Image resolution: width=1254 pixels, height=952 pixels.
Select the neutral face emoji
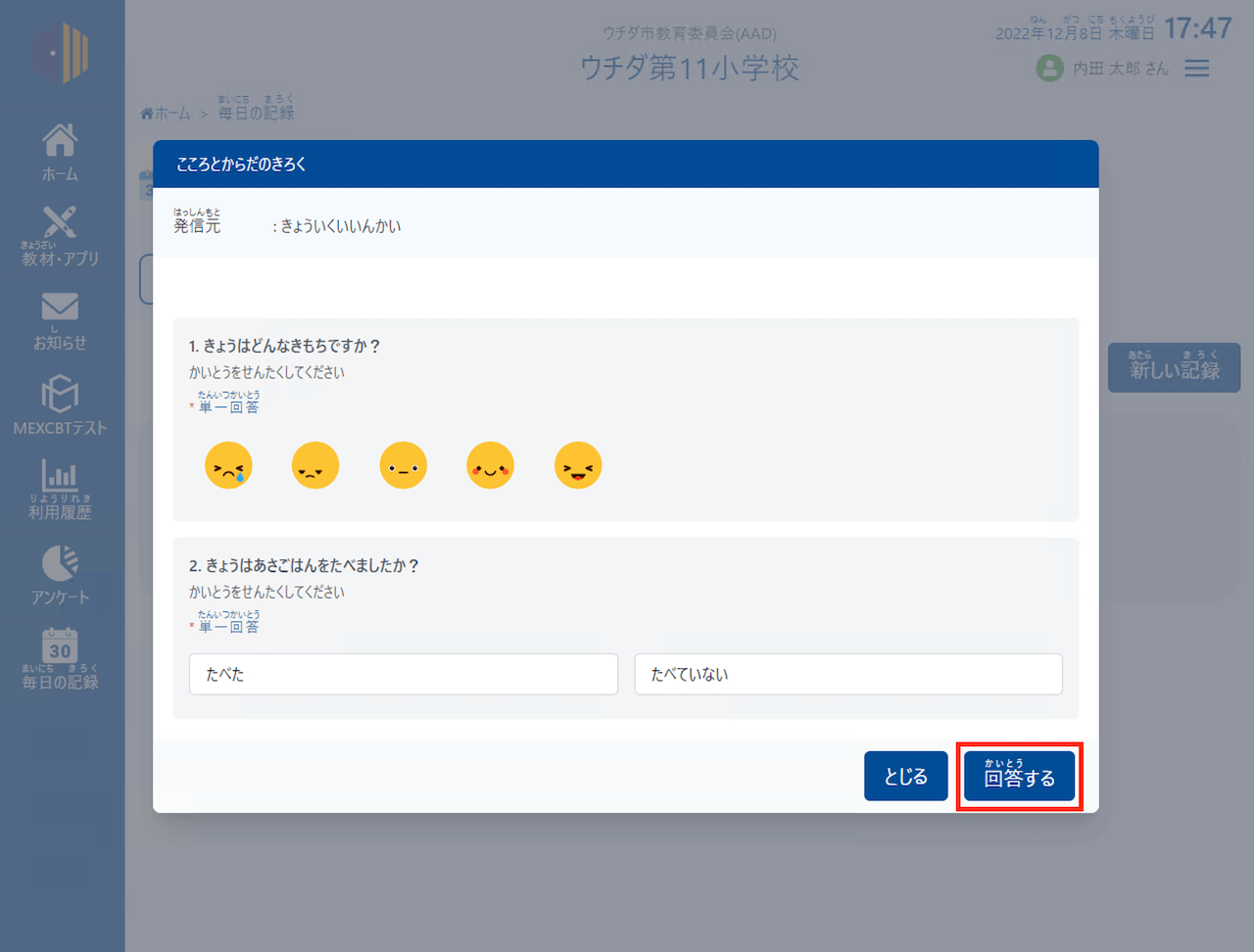click(403, 465)
